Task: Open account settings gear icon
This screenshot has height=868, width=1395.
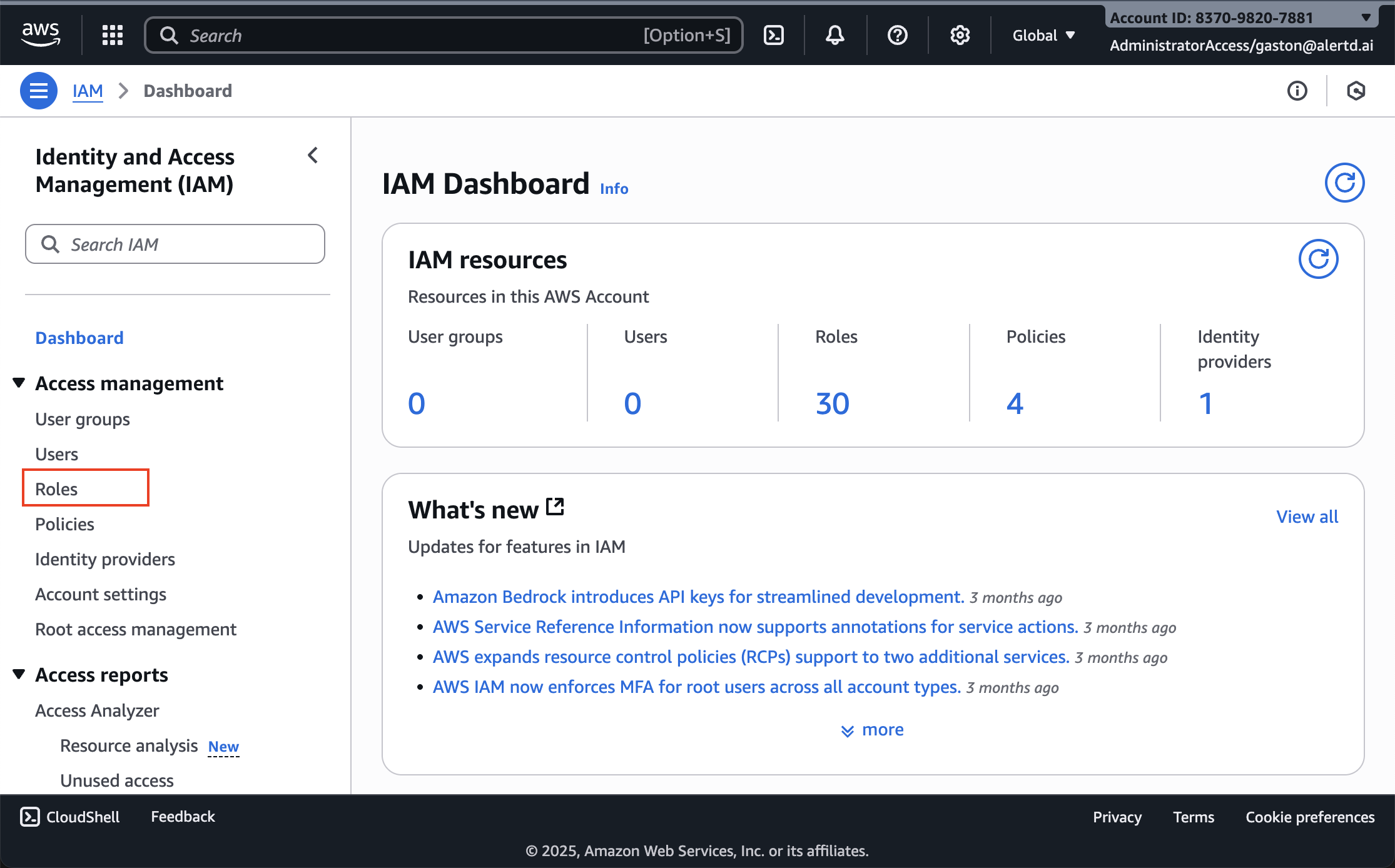Action: coord(960,35)
